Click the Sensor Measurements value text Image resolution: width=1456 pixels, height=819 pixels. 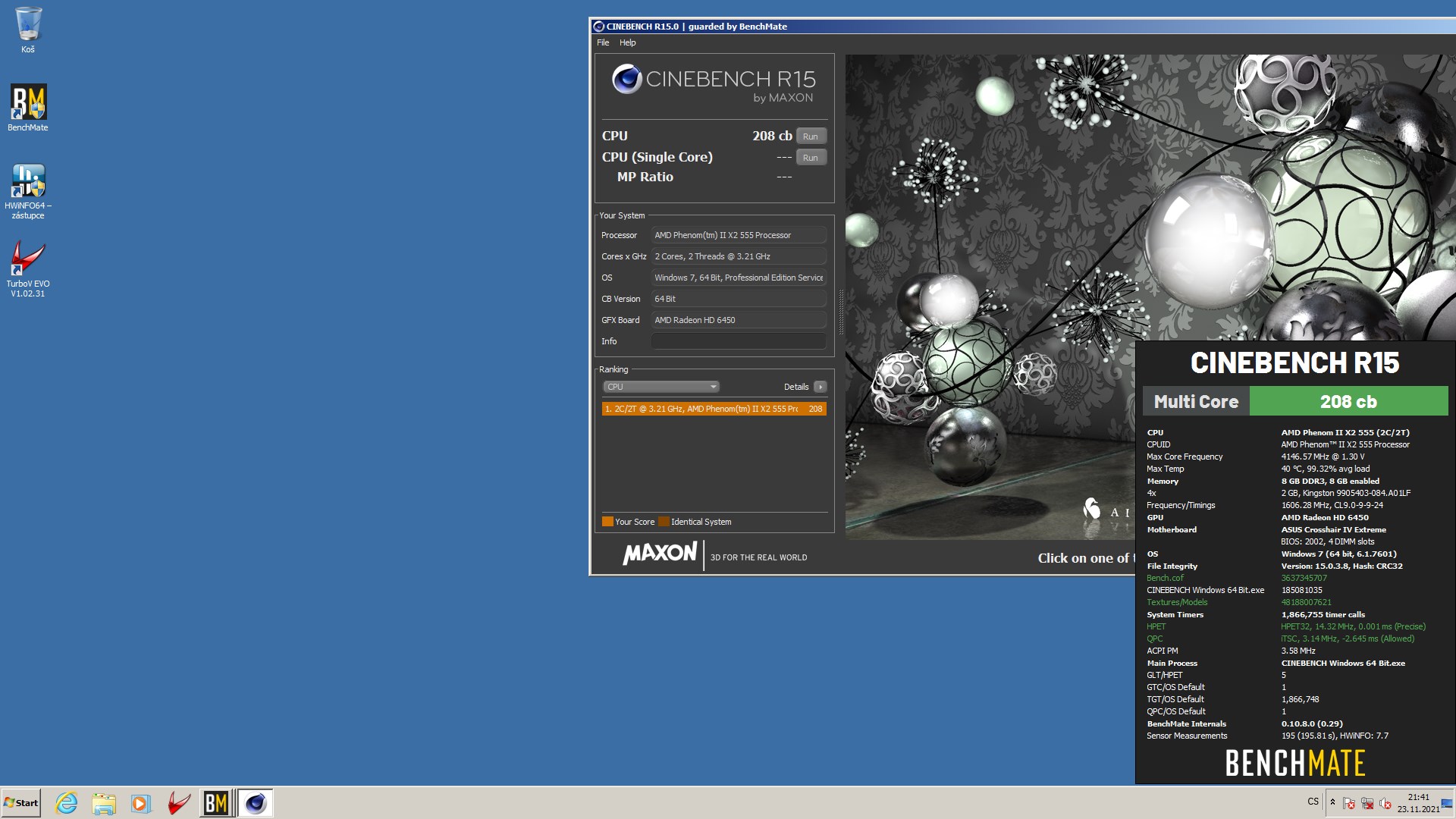tap(1335, 736)
